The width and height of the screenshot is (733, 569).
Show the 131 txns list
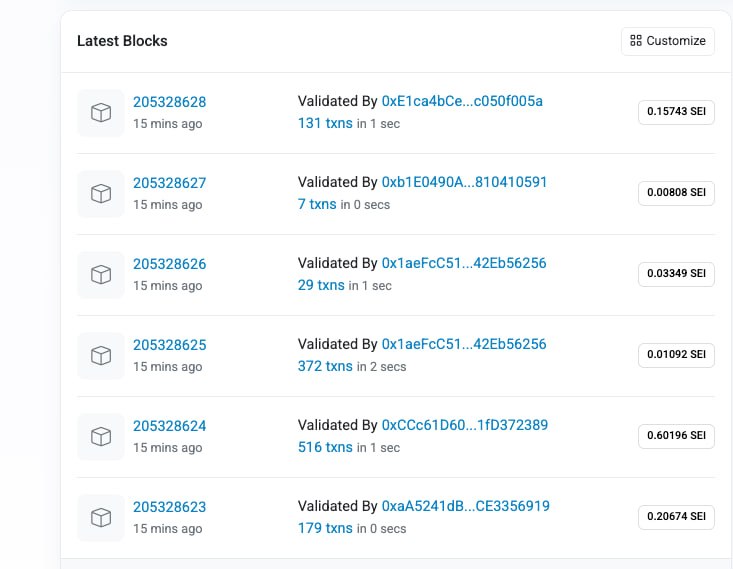pyautogui.click(x=325, y=123)
